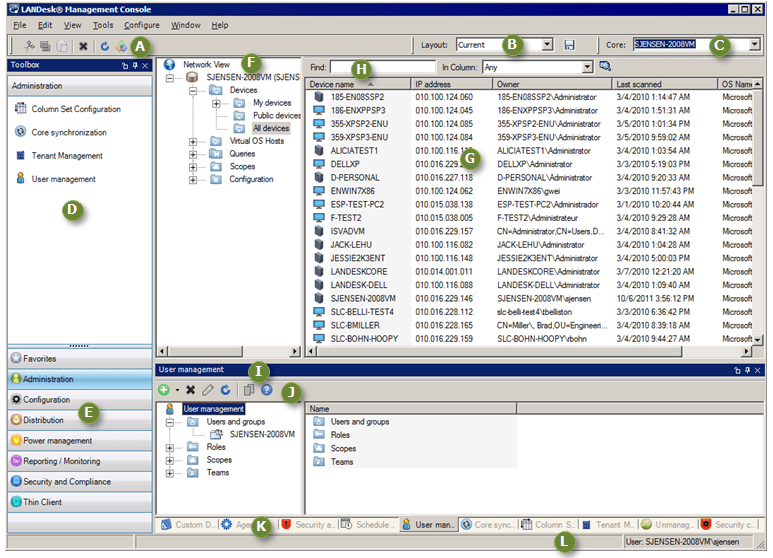Viewport: 773px width, 558px height.
Task: Expand Roles node in User management tree
Action: pos(170,448)
